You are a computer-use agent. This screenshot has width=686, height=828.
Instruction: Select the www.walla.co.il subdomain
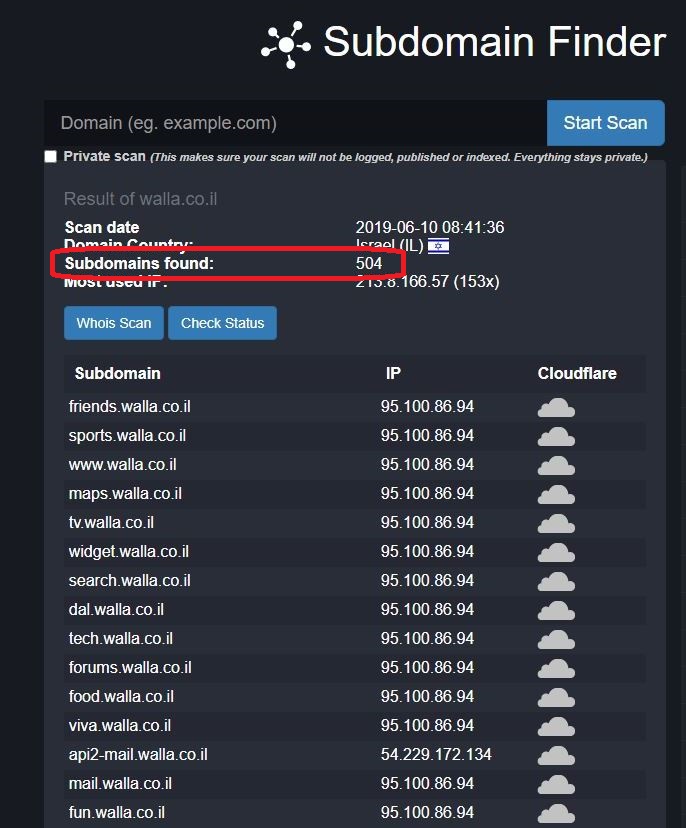(123, 465)
